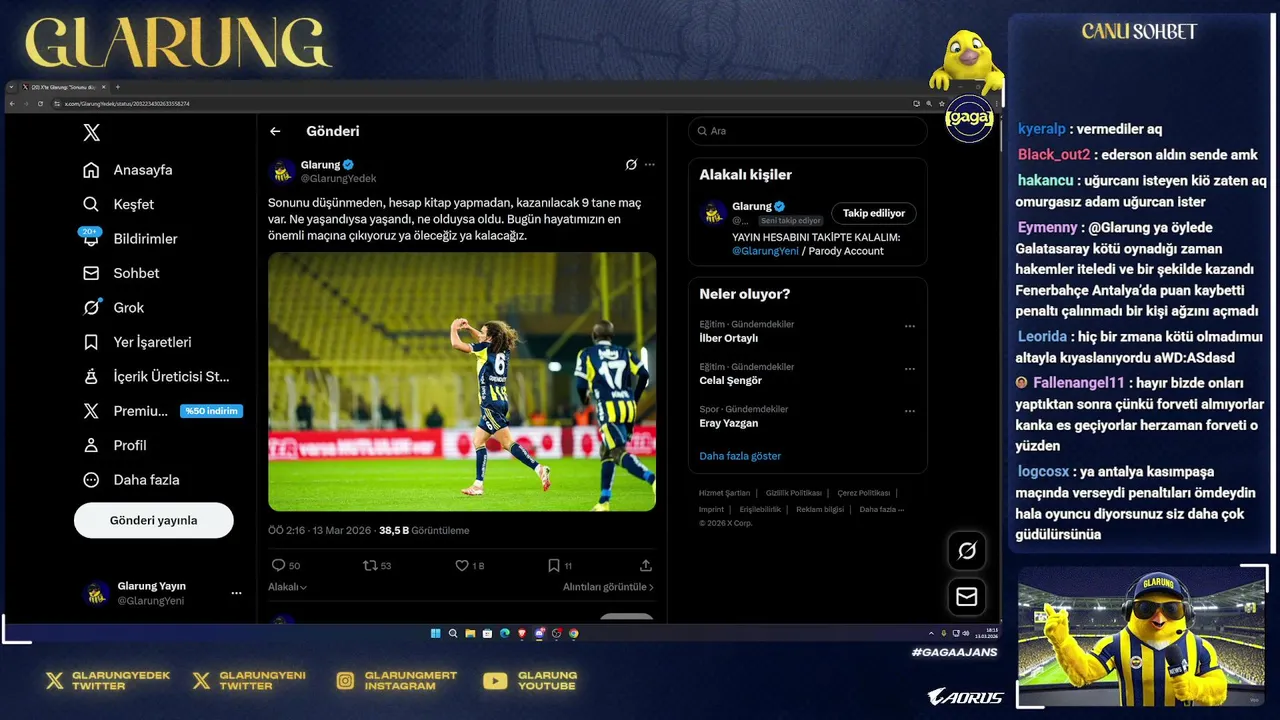
Task: Open Brave browser from the taskbar
Action: pyautogui.click(x=522, y=633)
